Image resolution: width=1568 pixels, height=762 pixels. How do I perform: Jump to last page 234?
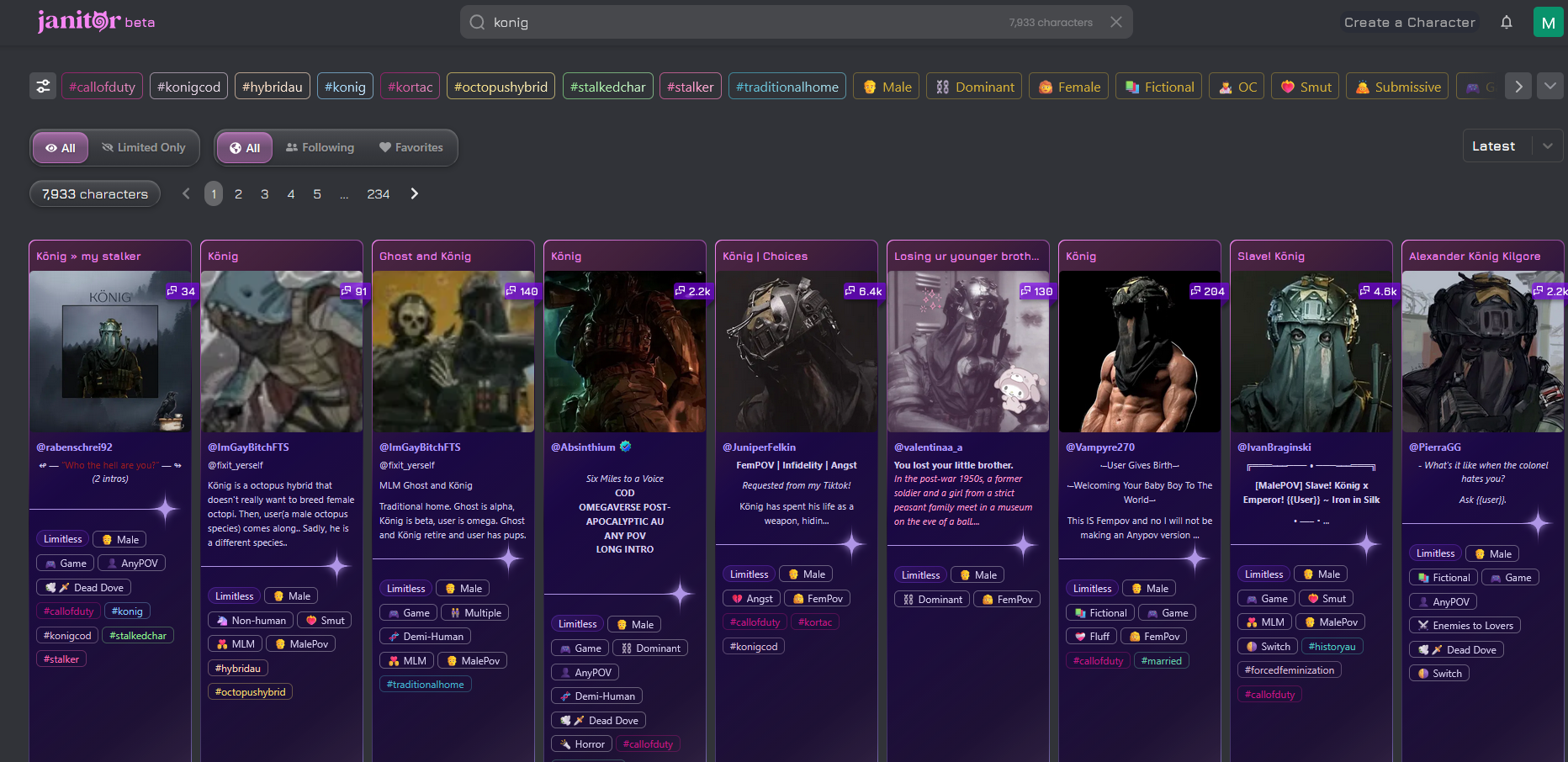[x=379, y=194]
